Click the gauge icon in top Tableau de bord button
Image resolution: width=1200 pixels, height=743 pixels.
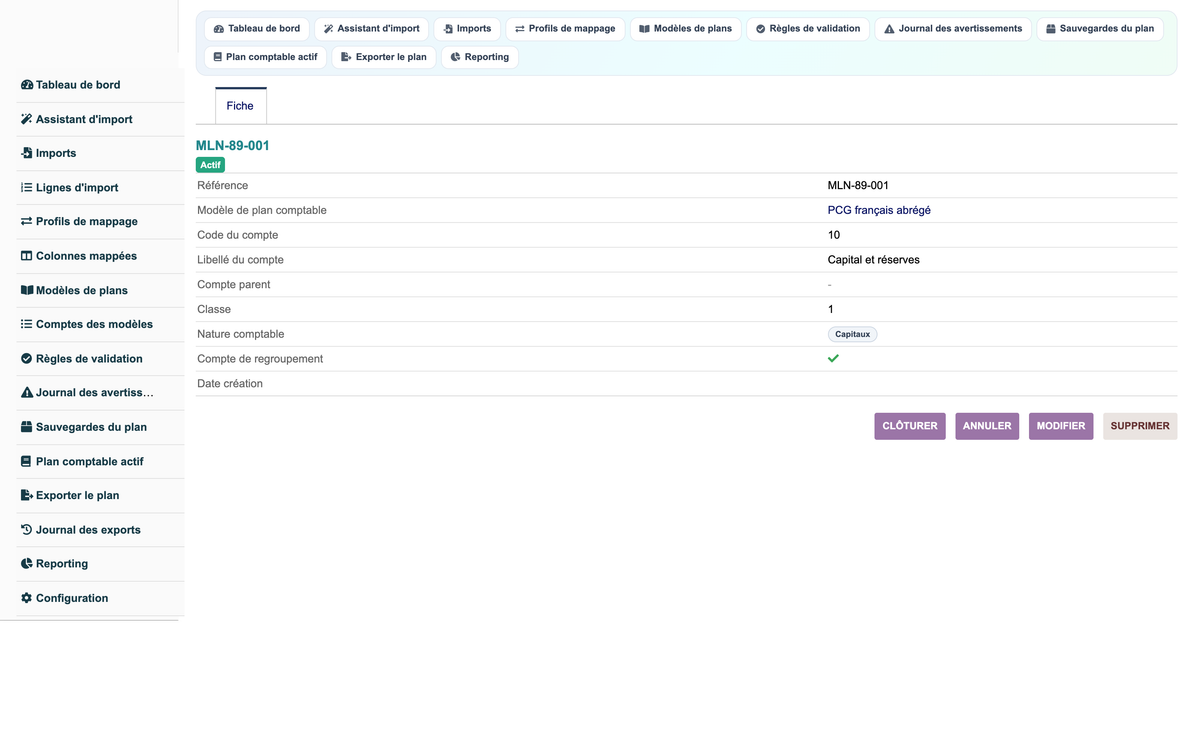point(219,29)
